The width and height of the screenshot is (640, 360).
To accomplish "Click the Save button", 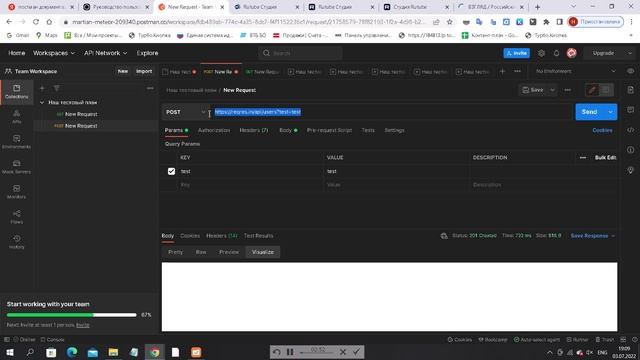I will (x=533, y=90).
